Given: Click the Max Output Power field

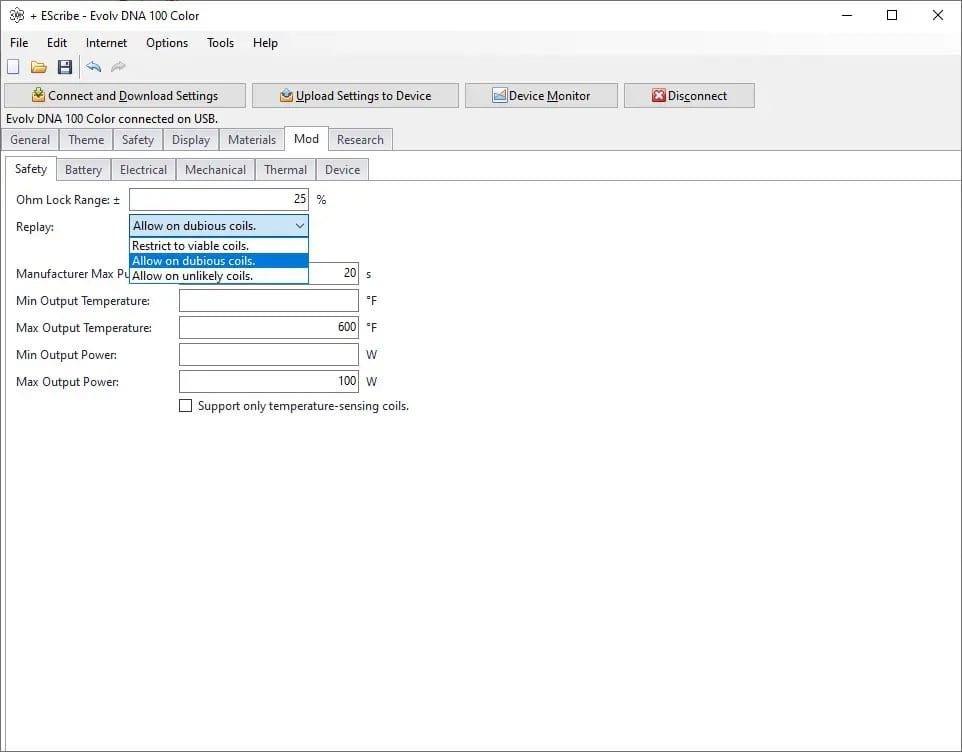Looking at the screenshot, I should click(x=269, y=382).
